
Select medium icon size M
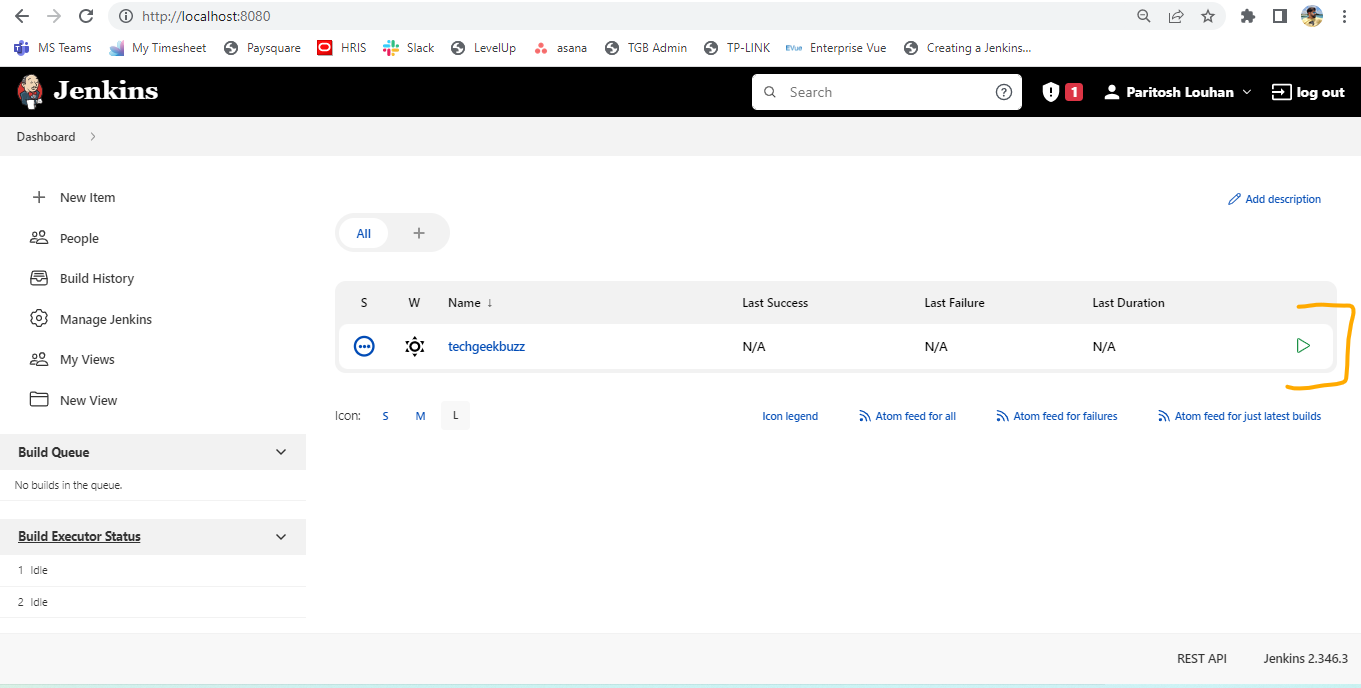(420, 416)
